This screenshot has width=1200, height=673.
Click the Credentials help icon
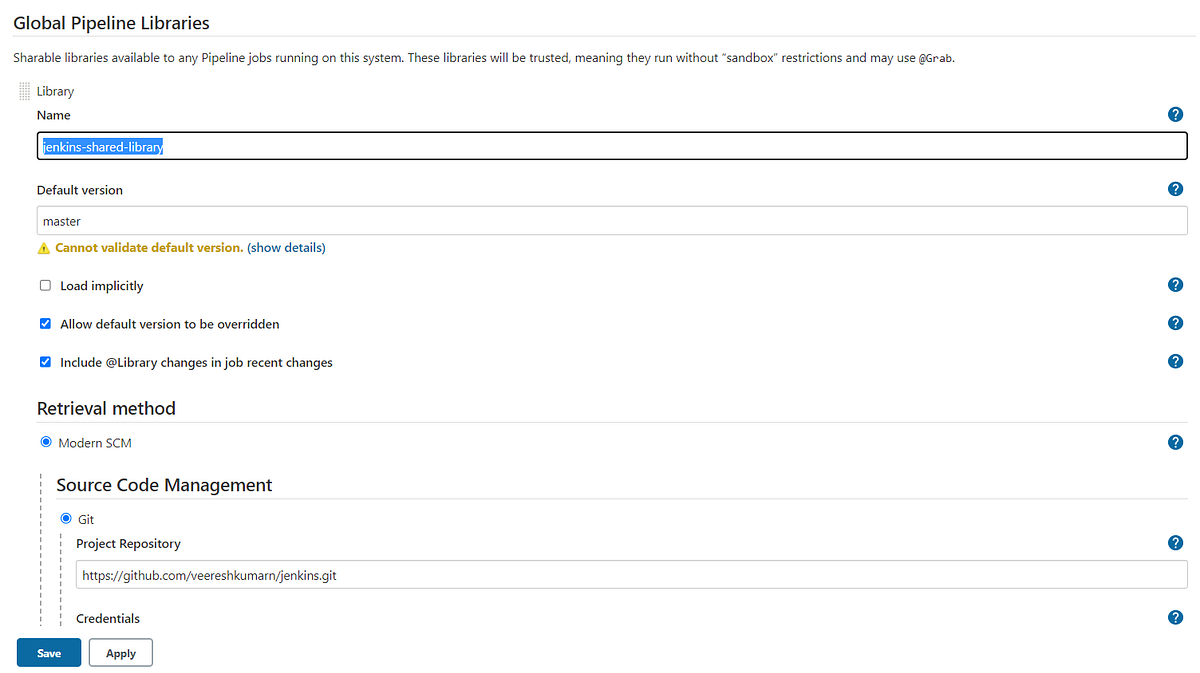tap(1175, 617)
